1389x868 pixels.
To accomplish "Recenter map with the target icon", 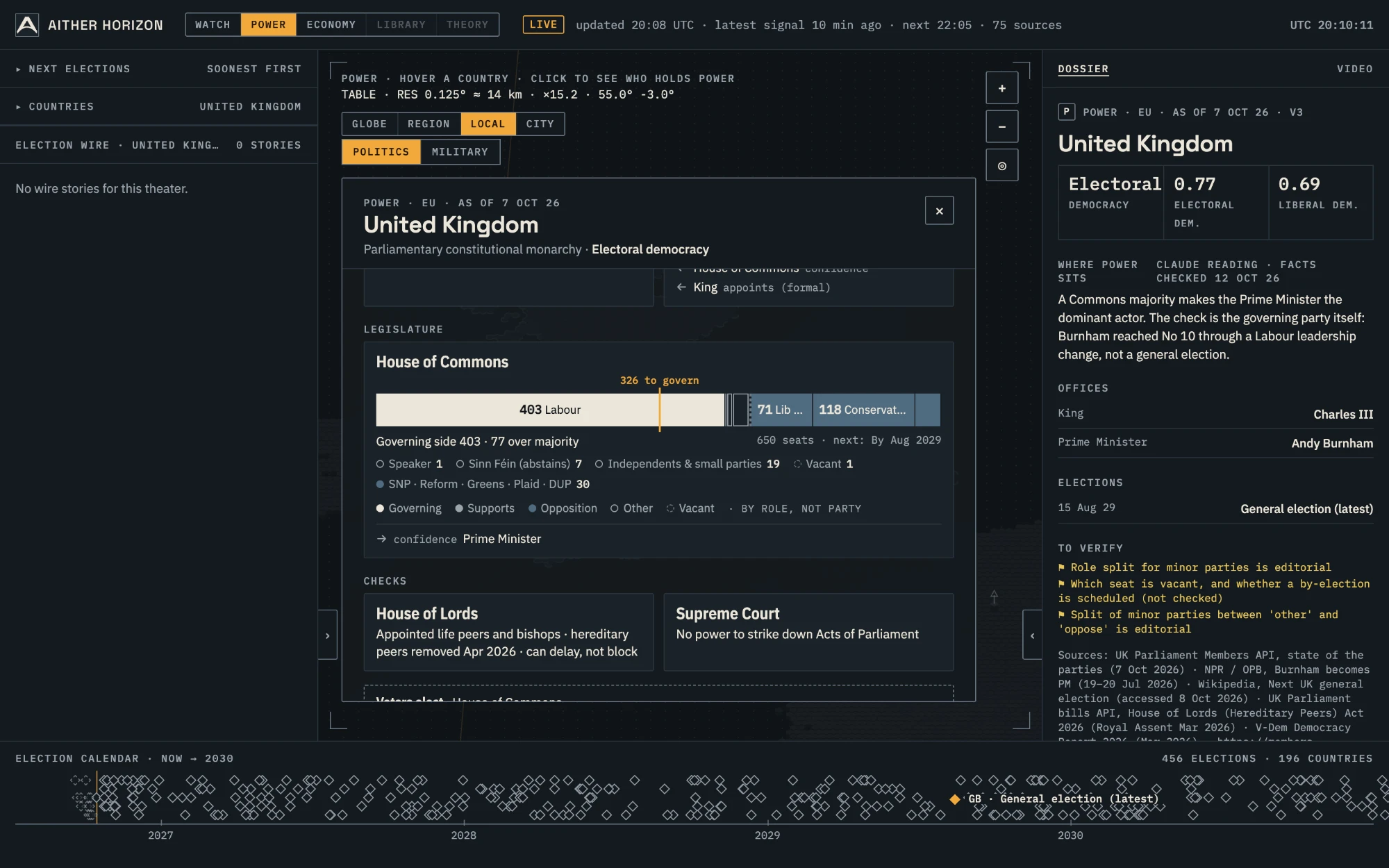I will pyautogui.click(x=1001, y=165).
